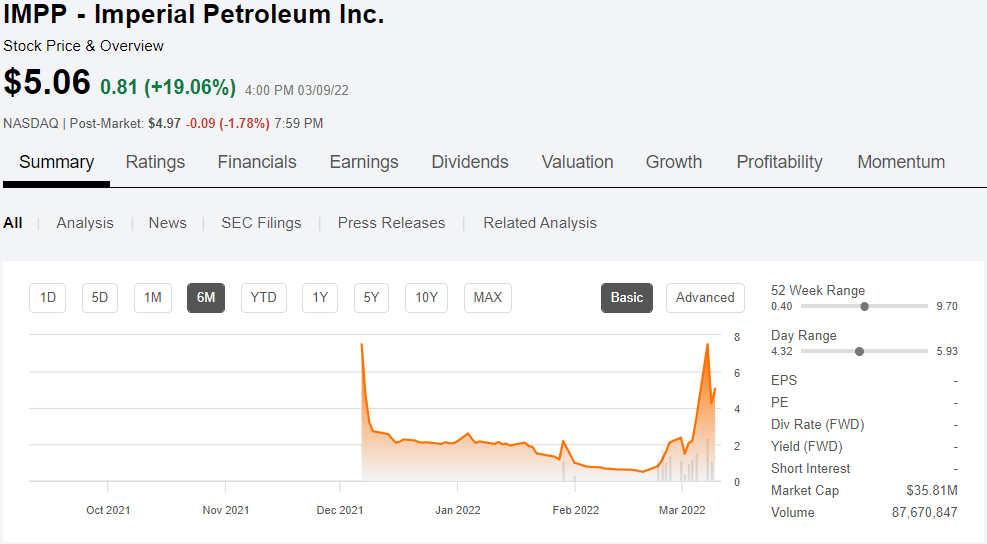
Task: Click the day low value 4.32
Action: (x=782, y=351)
